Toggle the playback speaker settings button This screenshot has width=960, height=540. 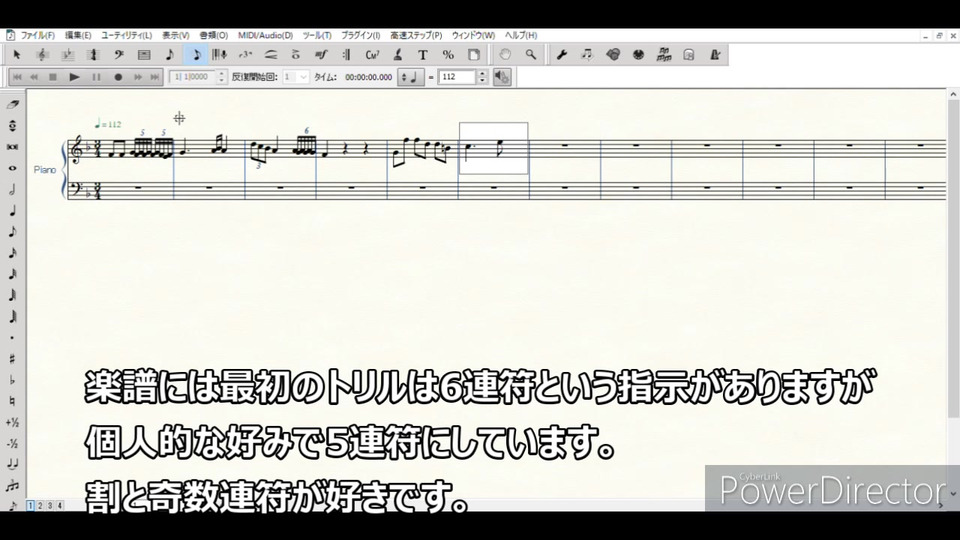[502, 77]
